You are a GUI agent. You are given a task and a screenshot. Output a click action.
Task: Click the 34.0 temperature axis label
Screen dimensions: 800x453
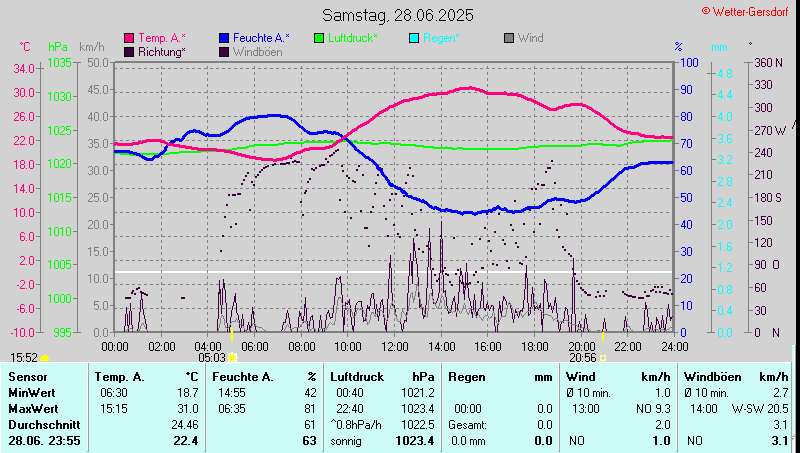23,68
